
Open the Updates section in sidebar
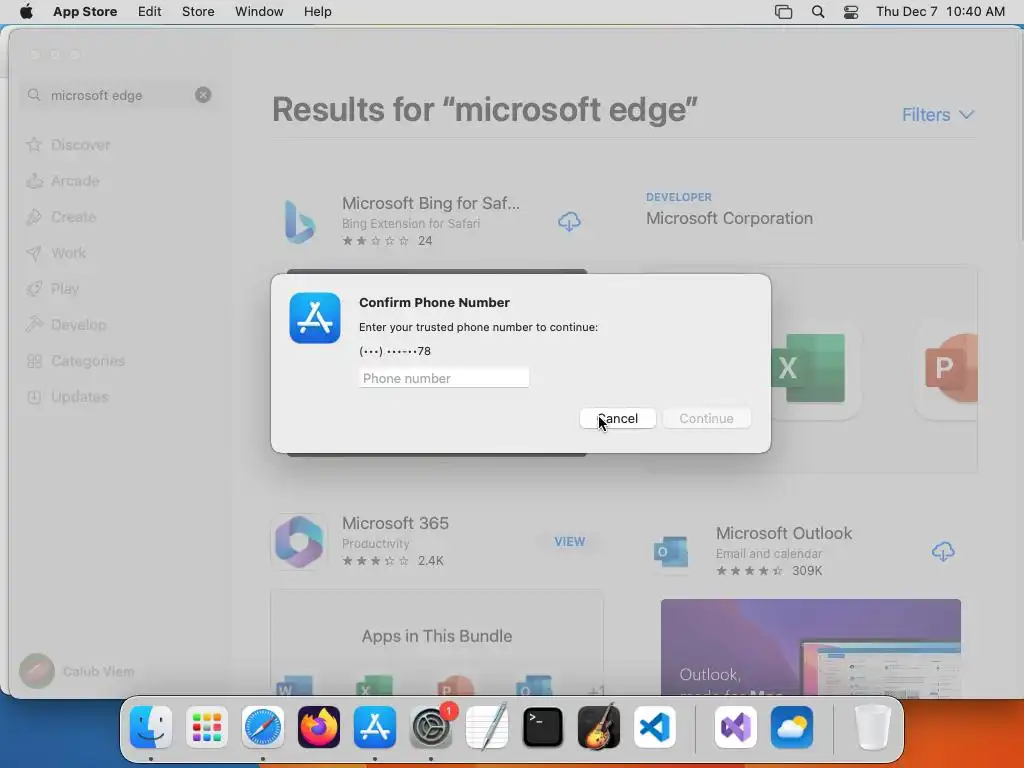pyautogui.click(x=67, y=396)
